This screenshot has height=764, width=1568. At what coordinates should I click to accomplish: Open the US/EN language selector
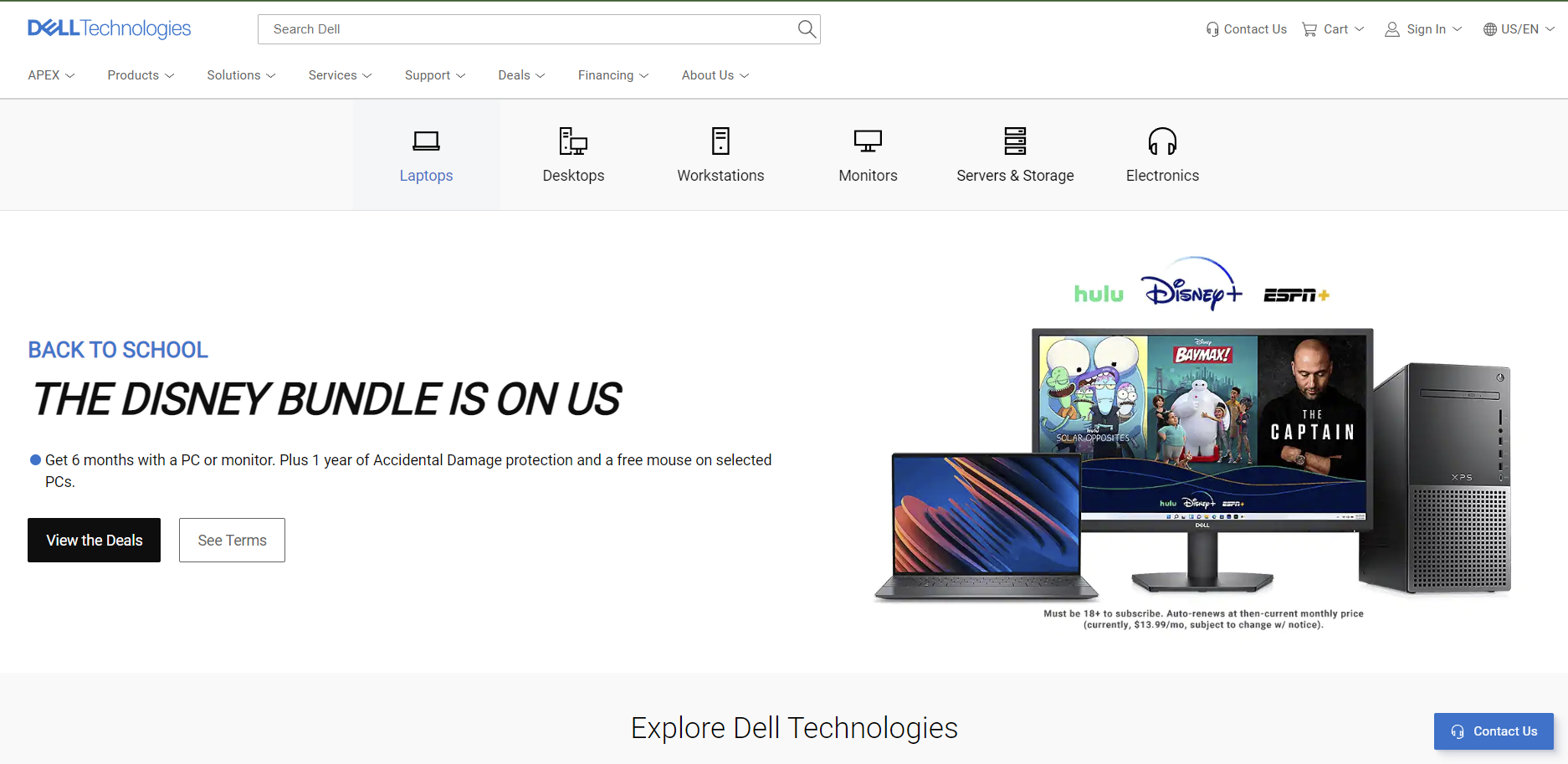coord(1517,28)
